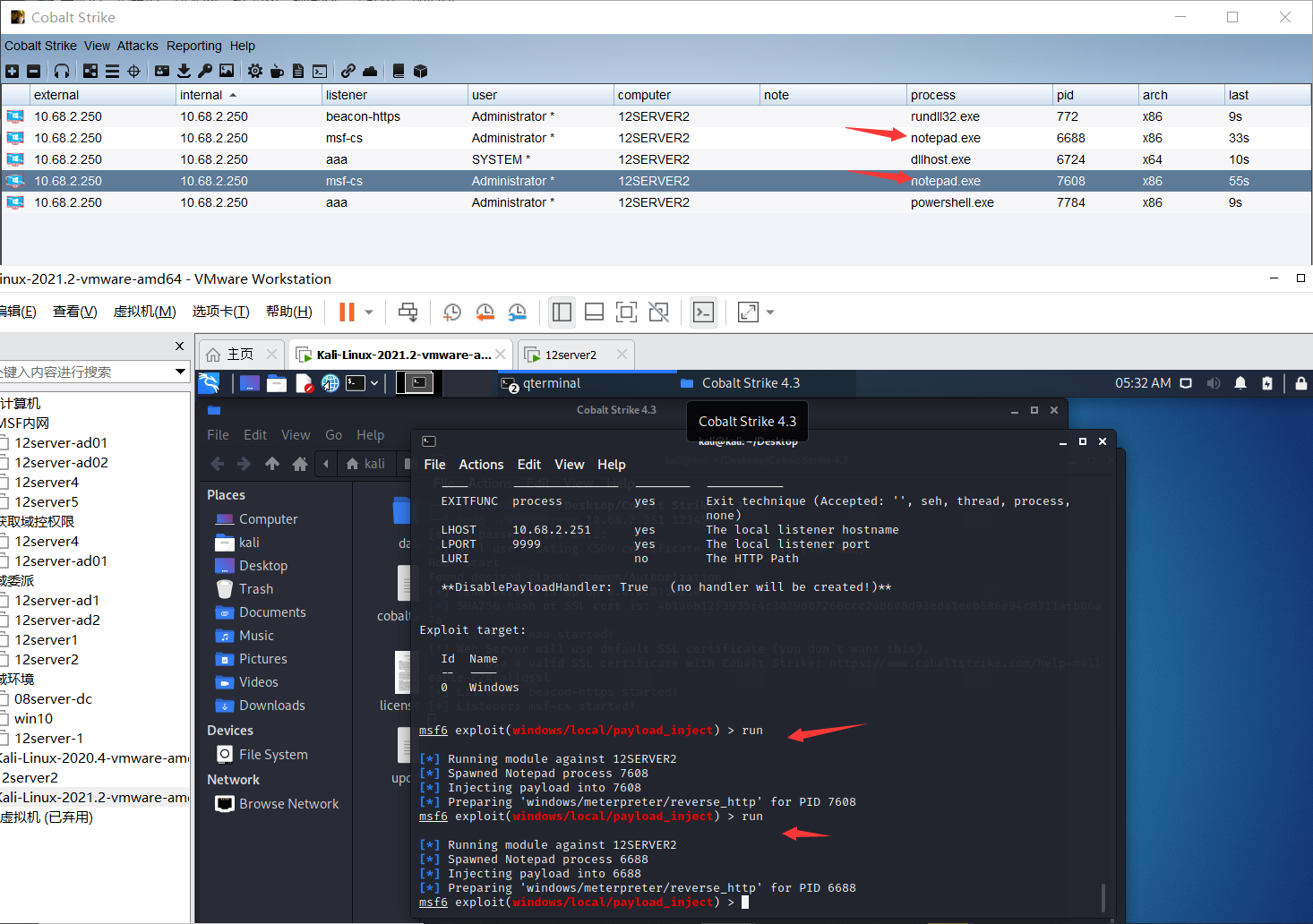The image size is (1313, 924).
Task: Open the Keystrokes key icon
Action: click(x=205, y=71)
